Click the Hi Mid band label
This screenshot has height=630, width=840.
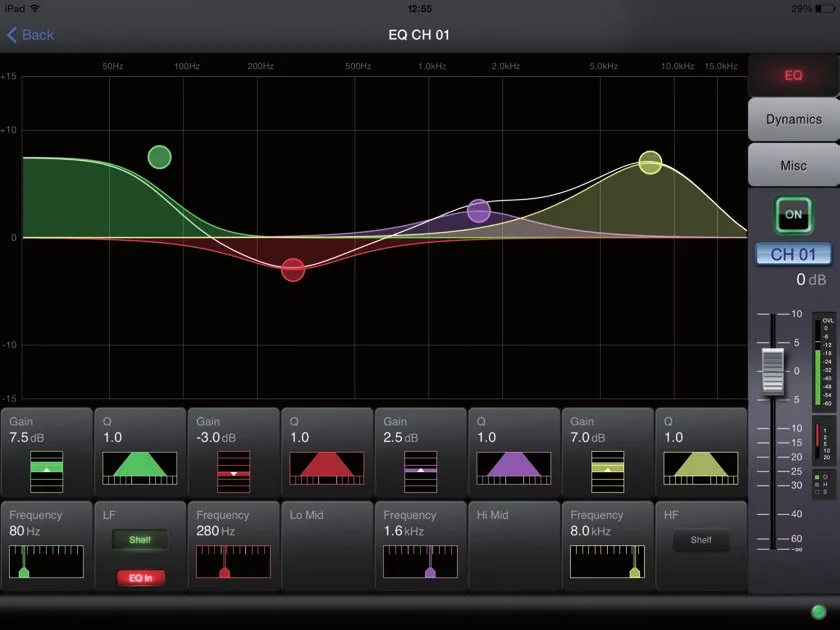tap(492, 515)
